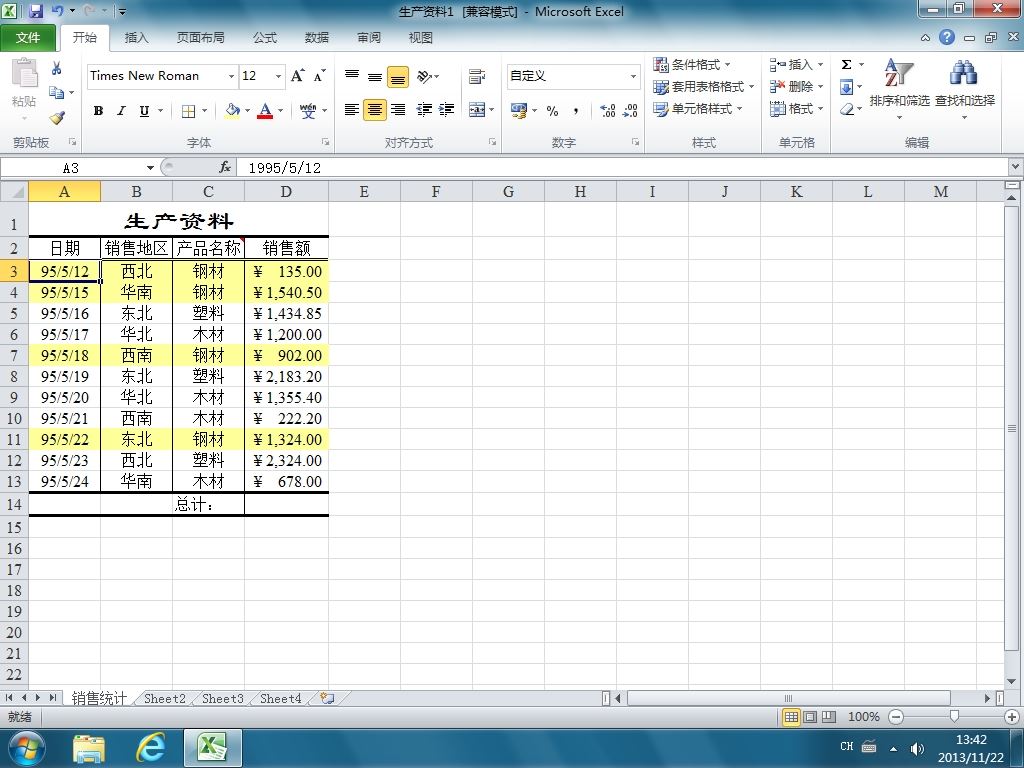Image resolution: width=1024 pixels, height=768 pixels.
Task: Click the Merge and Center icon
Action: point(477,110)
